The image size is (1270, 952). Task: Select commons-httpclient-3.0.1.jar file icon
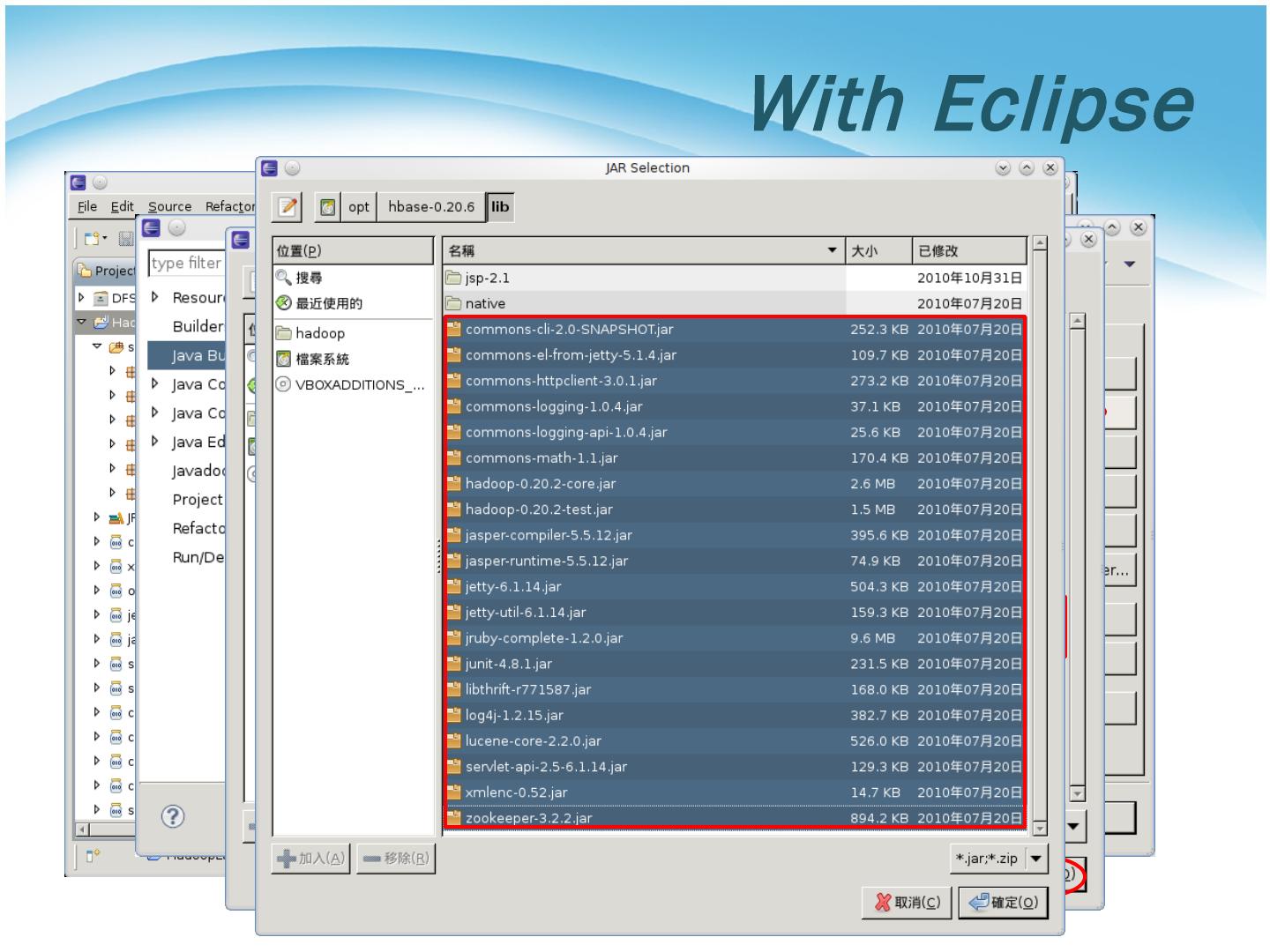[454, 380]
